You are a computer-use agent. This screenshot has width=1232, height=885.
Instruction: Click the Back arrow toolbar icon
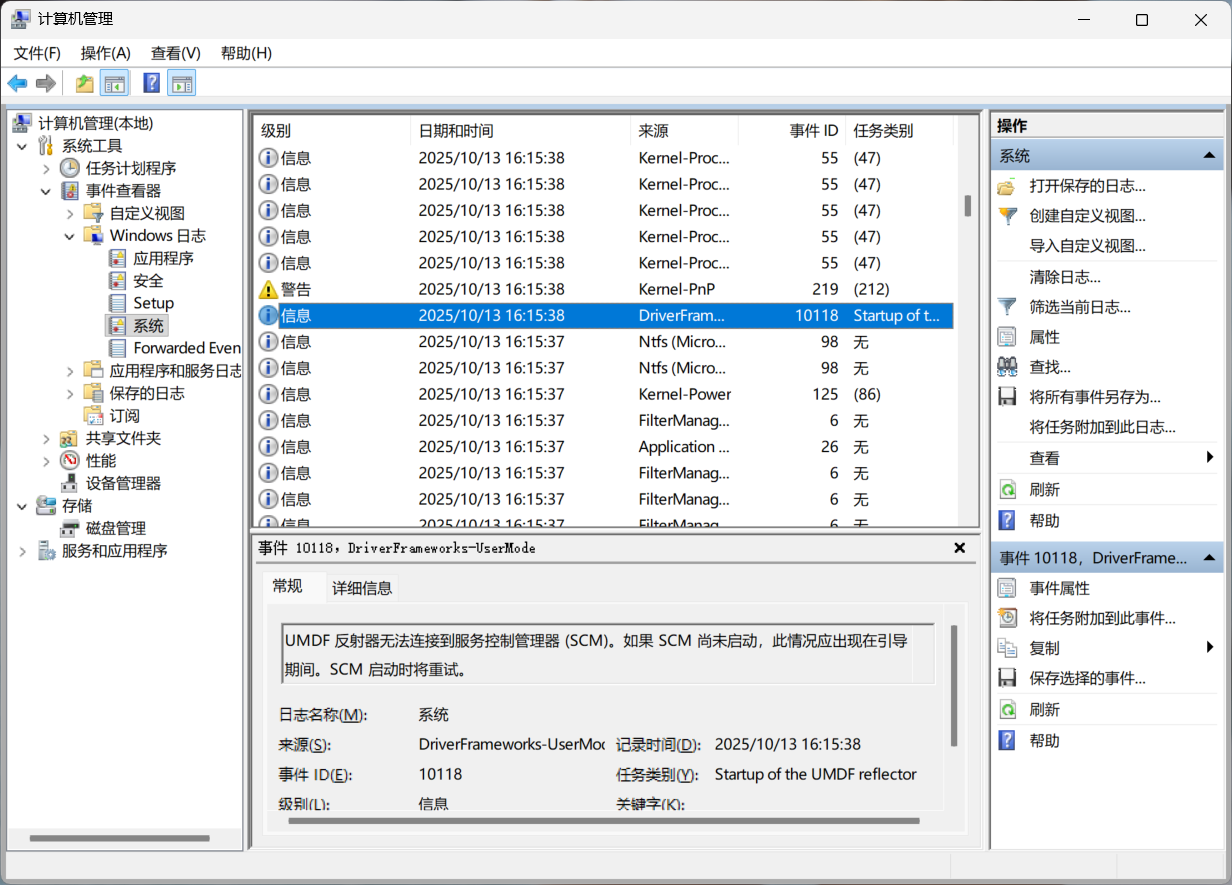17,83
